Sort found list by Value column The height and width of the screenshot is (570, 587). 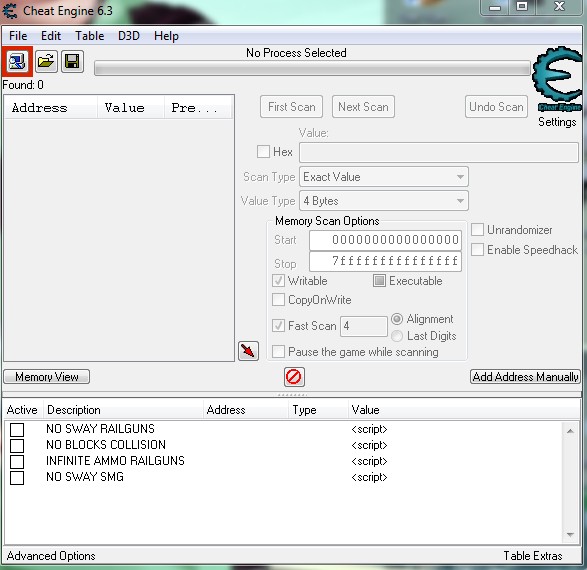pyautogui.click(x=131, y=108)
